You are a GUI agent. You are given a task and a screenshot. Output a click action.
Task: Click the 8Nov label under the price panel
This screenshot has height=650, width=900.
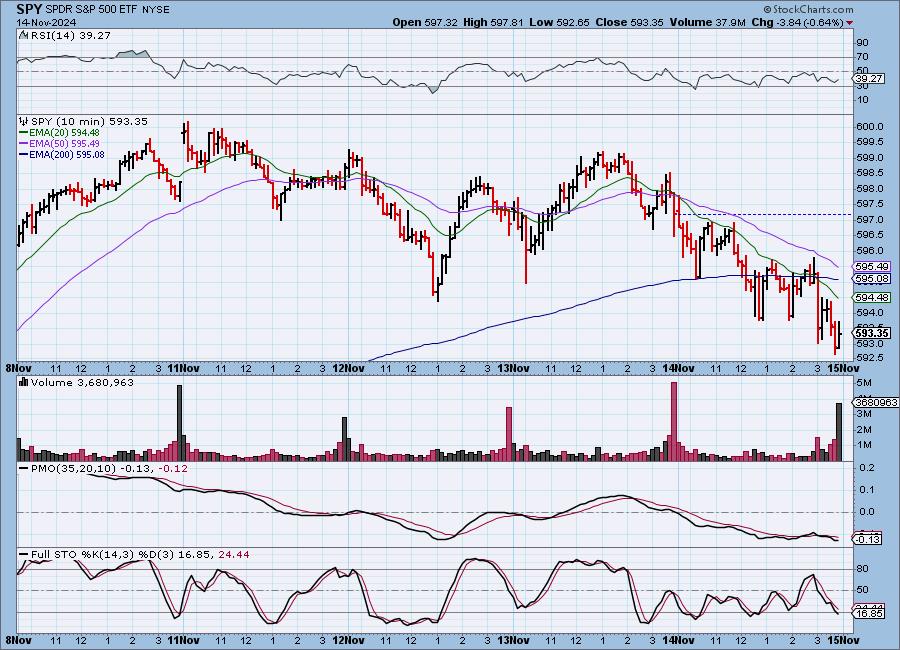click(x=18, y=367)
